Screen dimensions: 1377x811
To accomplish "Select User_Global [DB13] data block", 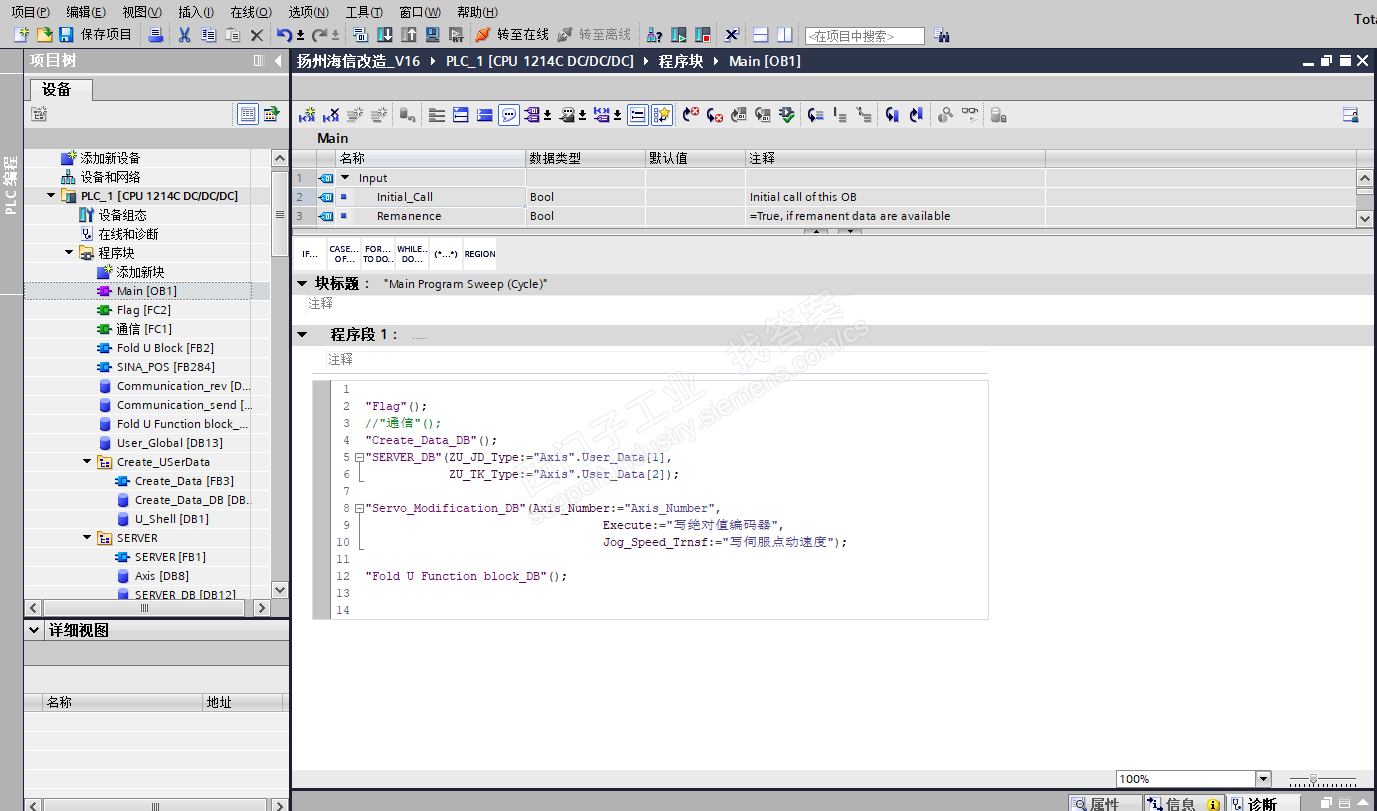I will [x=169, y=443].
